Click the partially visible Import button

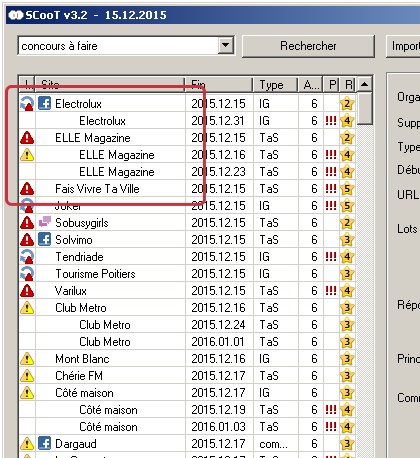403,46
